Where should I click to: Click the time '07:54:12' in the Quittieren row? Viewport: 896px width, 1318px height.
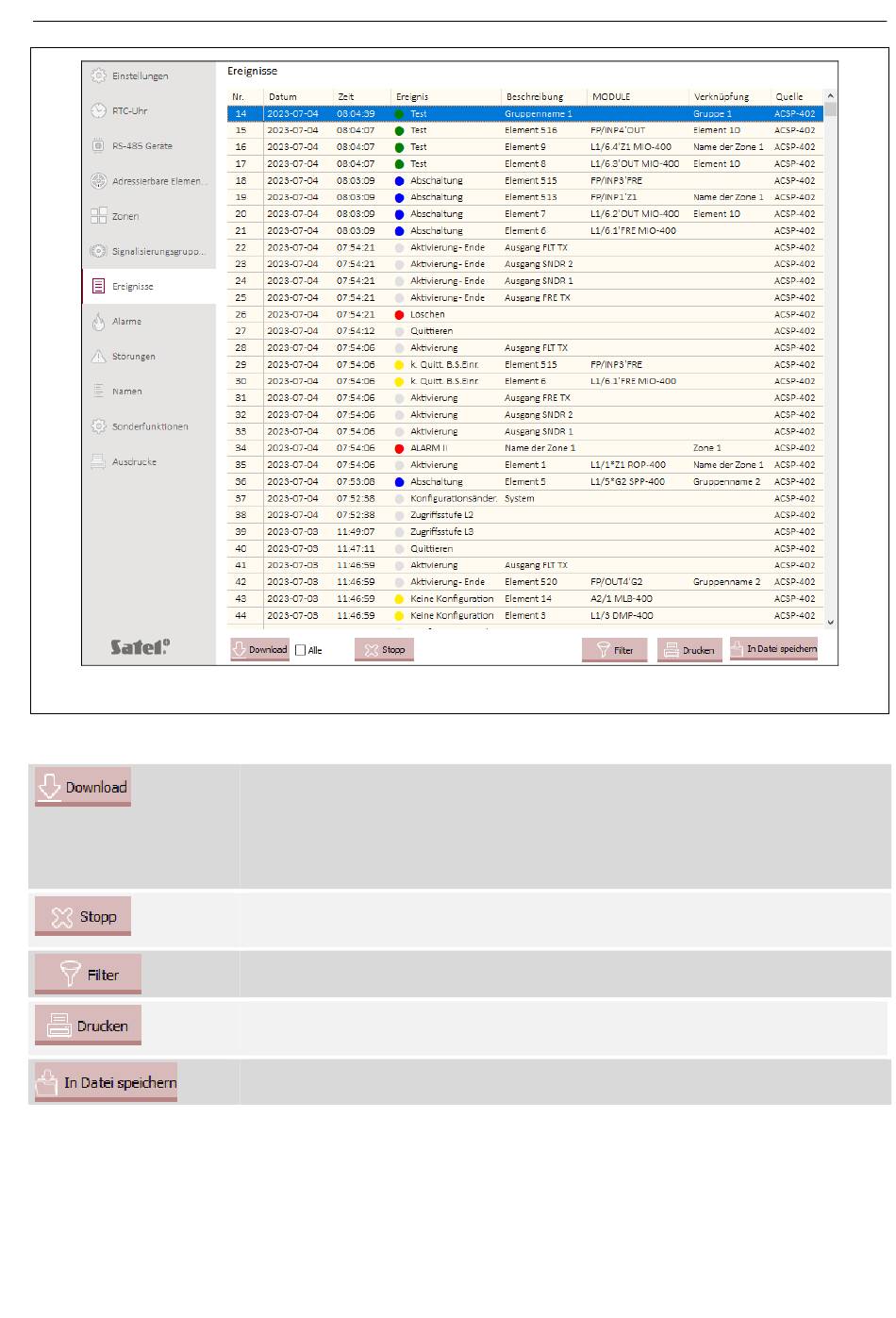[356, 331]
